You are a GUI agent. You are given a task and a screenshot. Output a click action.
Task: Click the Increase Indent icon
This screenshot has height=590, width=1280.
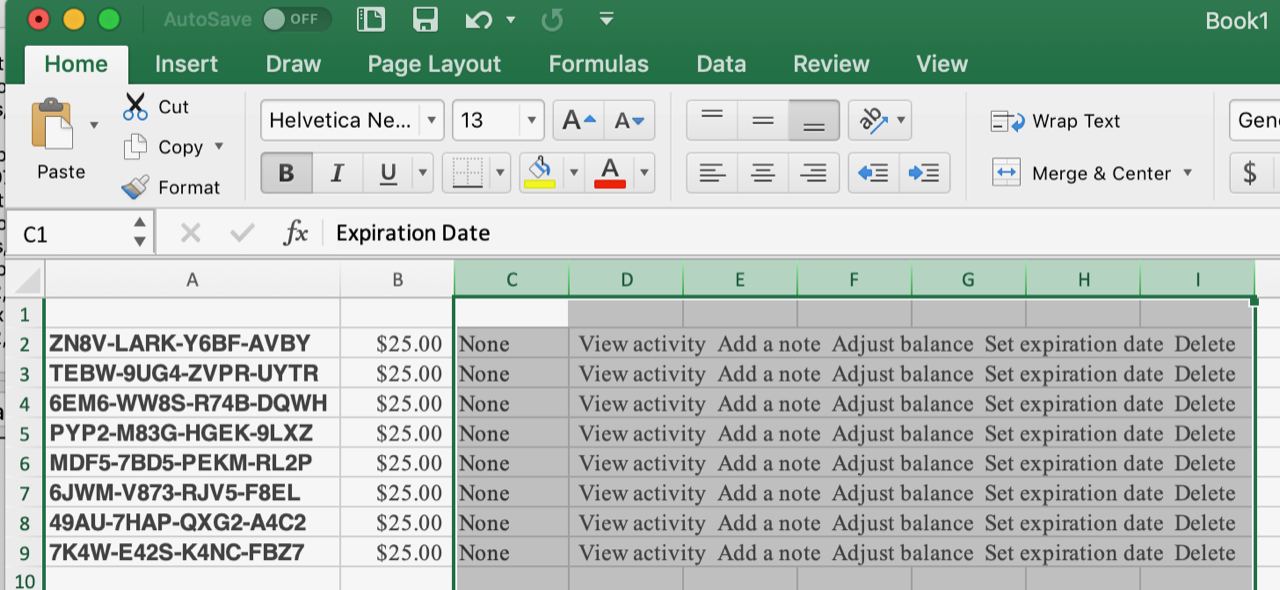tap(924, 173)
